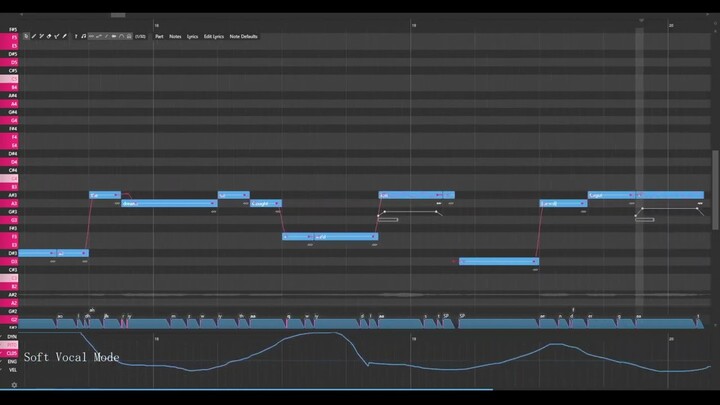
Task: Select the Eraser tool
Action: [x=49, y=36]
